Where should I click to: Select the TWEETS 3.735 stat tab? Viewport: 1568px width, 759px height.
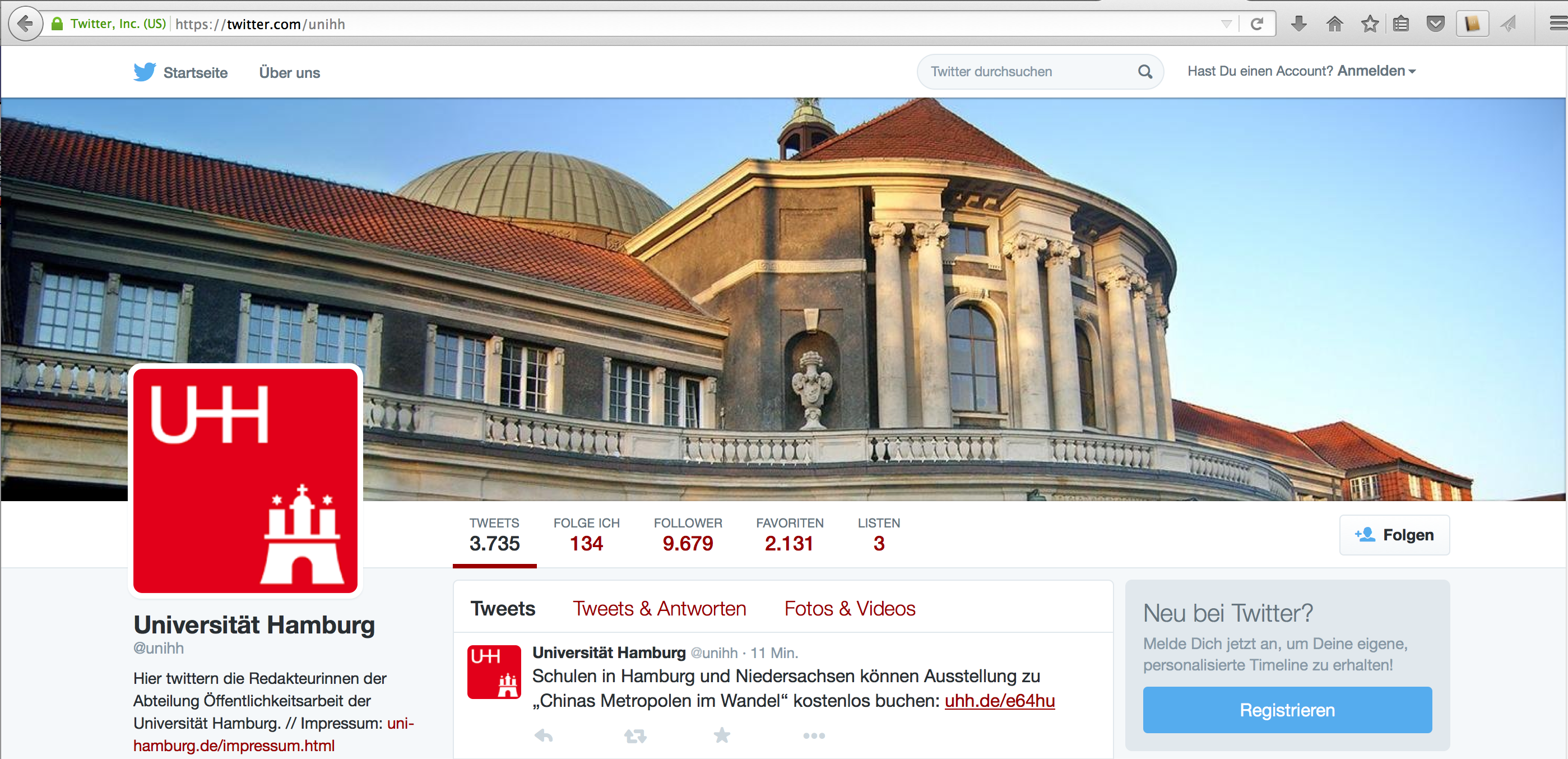(x=494, y=536)
